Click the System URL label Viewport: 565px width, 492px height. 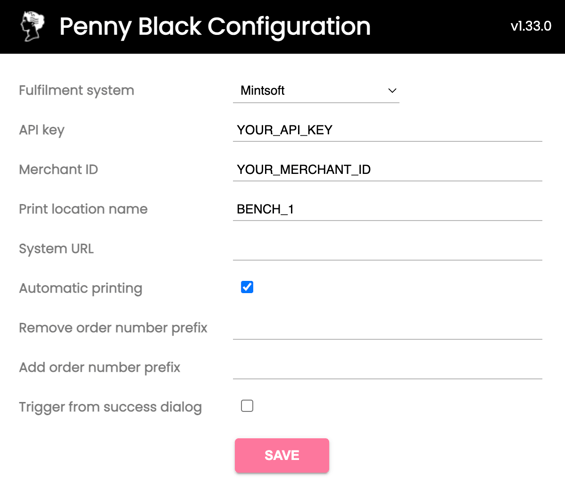56,249
